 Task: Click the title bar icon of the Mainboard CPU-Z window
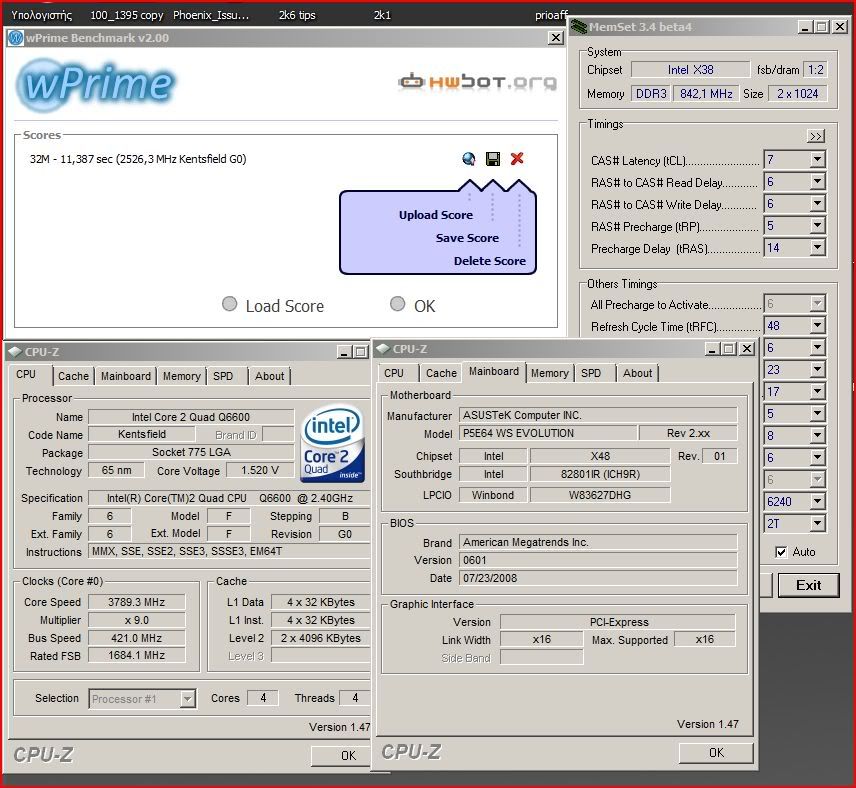(x=383, y=348)
